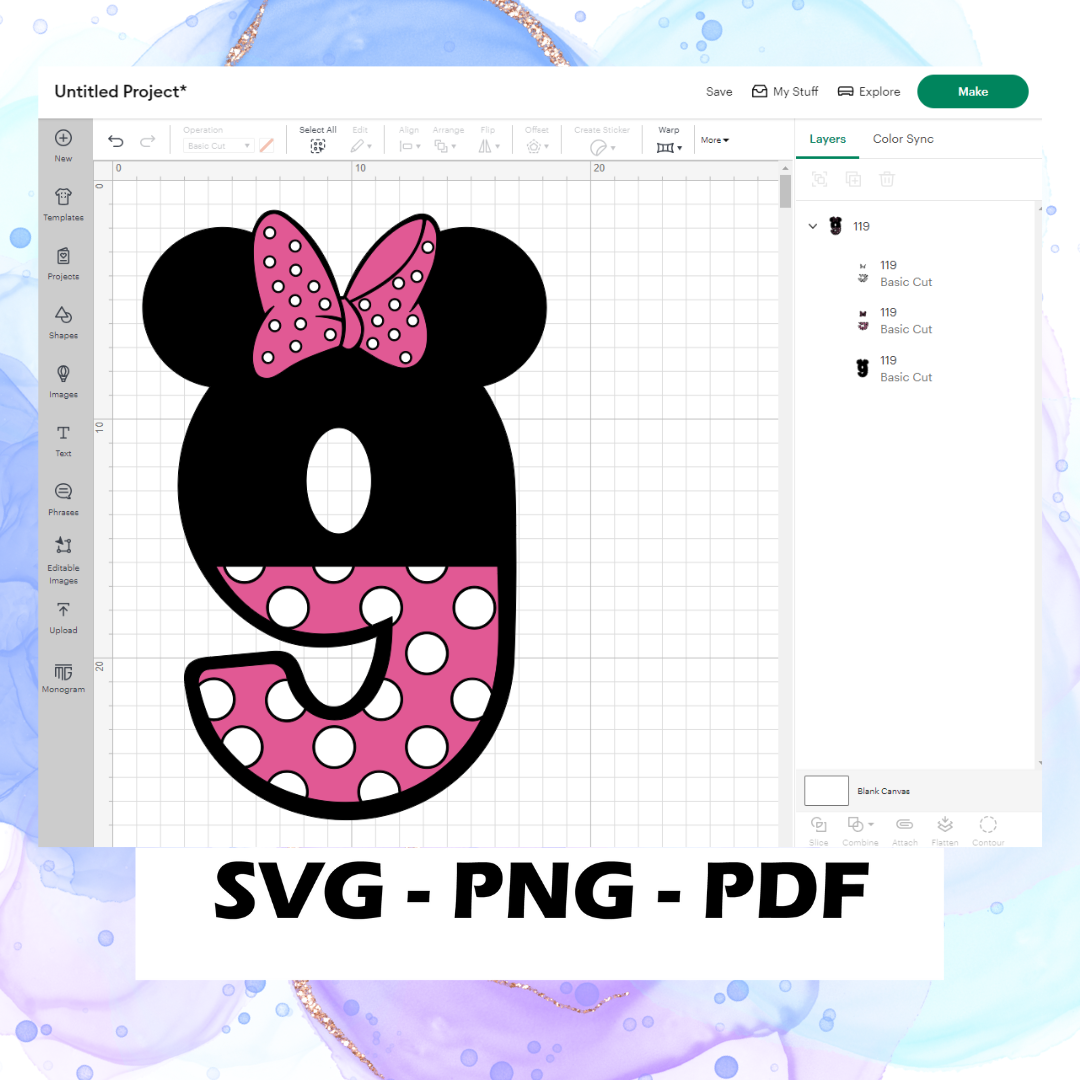Undo the last action
Image resolution: width=1080 pixels, height=1080 pixels.
116,141
